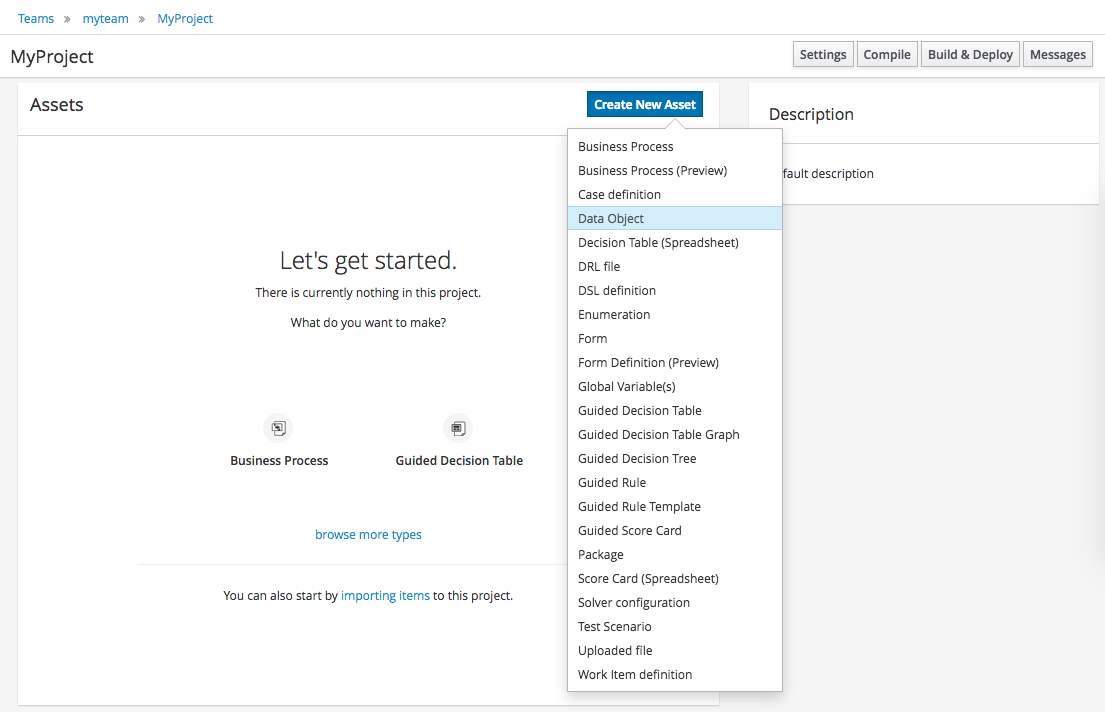This screenshot has width=1105, height=712.
Task: Click the Description panel heading
Action: pyautogui.click(x=811, y=114)
